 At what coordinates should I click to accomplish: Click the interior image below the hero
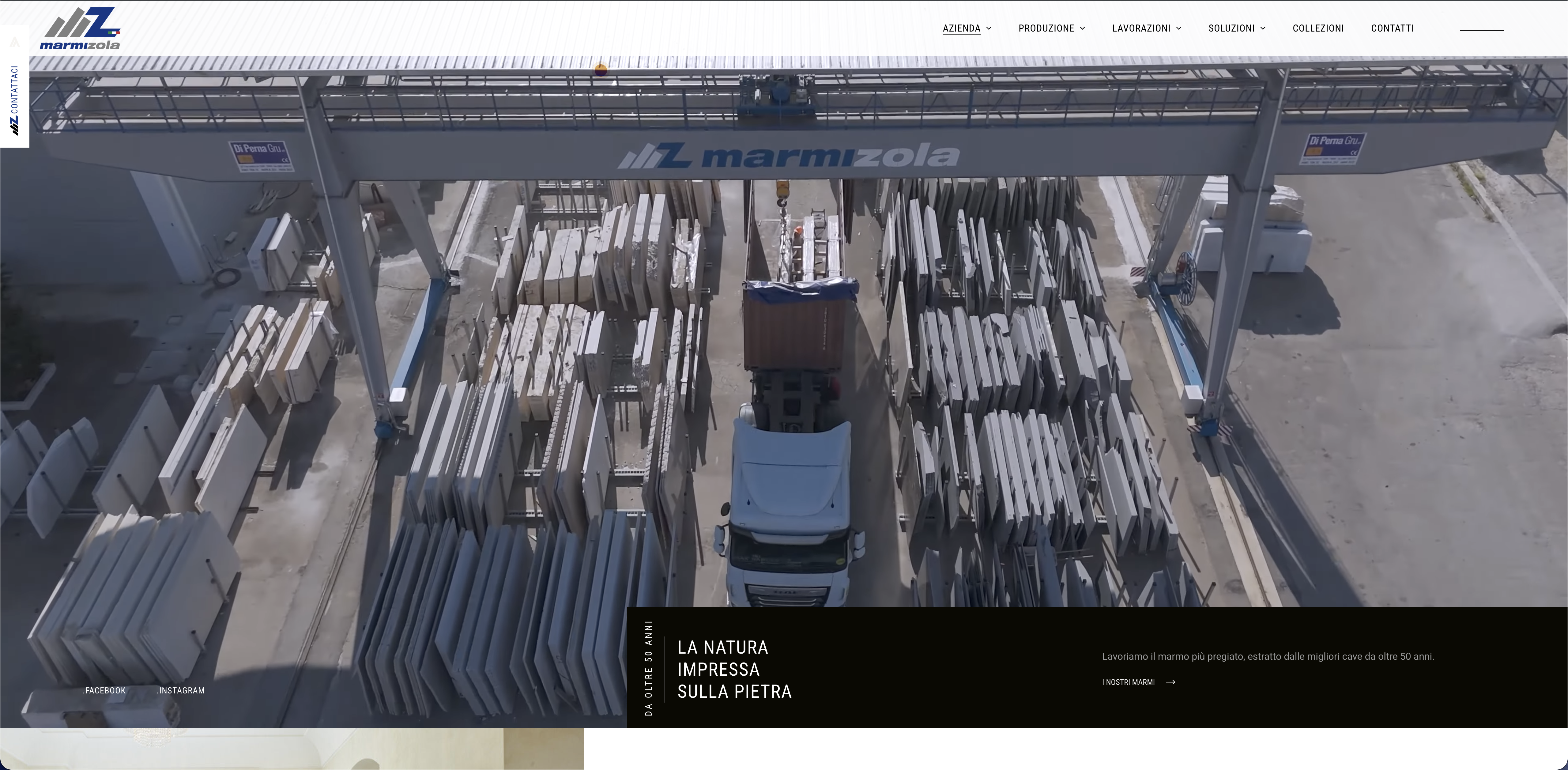pos(291,750)
